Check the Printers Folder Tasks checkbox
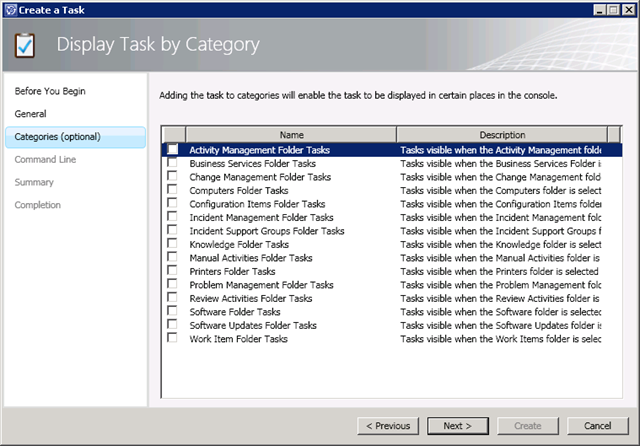The height and width of the screenshot is (446, 640). point(173,271)
